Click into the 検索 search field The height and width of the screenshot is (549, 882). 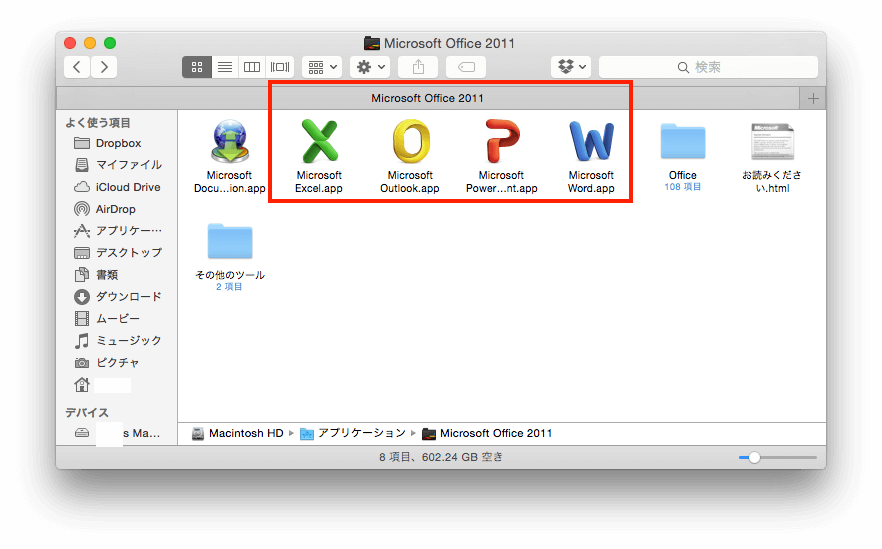708,67
